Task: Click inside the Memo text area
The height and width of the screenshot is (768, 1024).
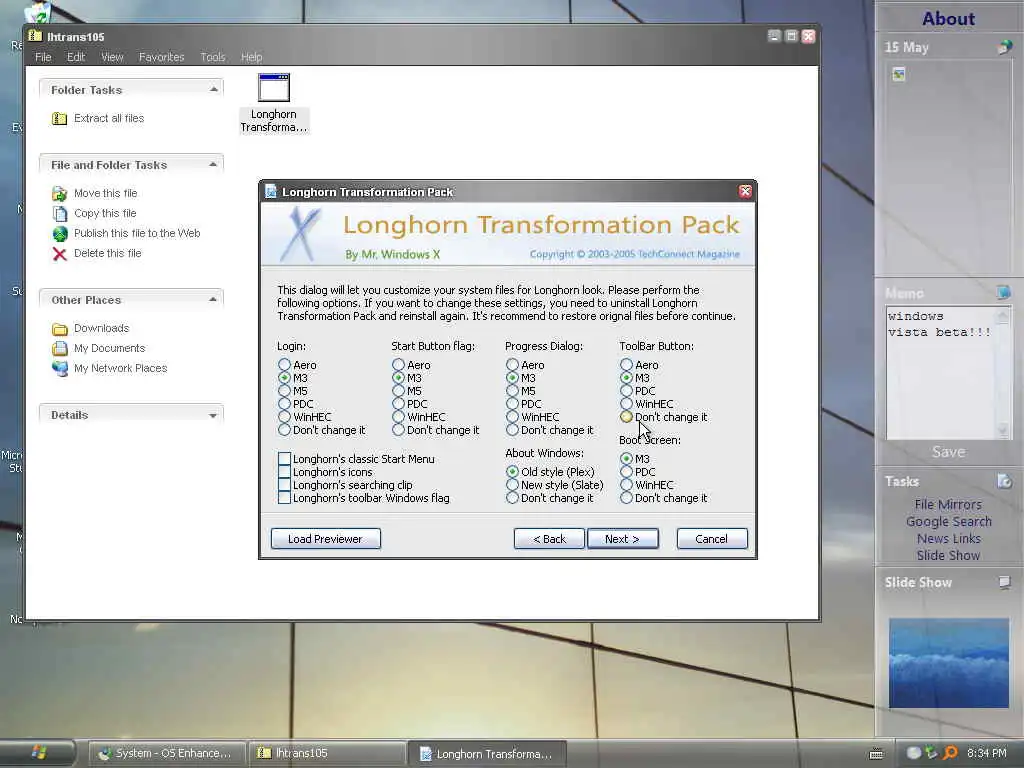Action: (x=940, y=373)
